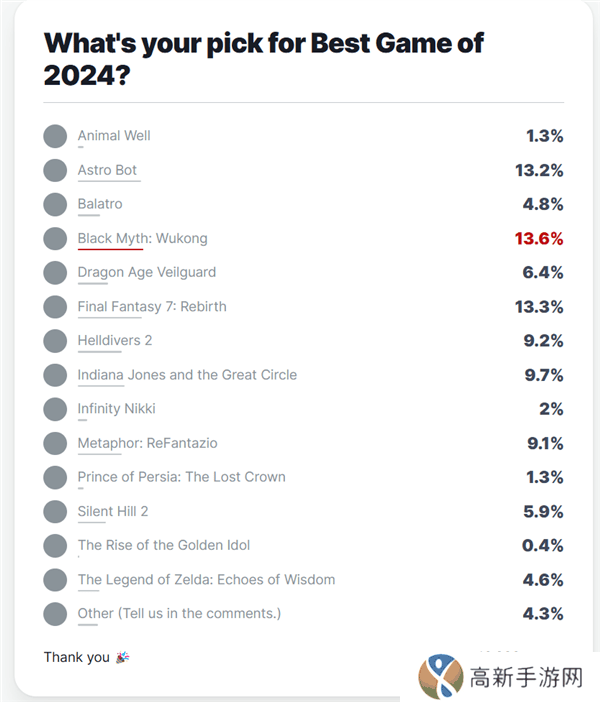Select the Infinity Nikki radio button
The width and height of the screenshot is (600, 702).
coord(55,409)
